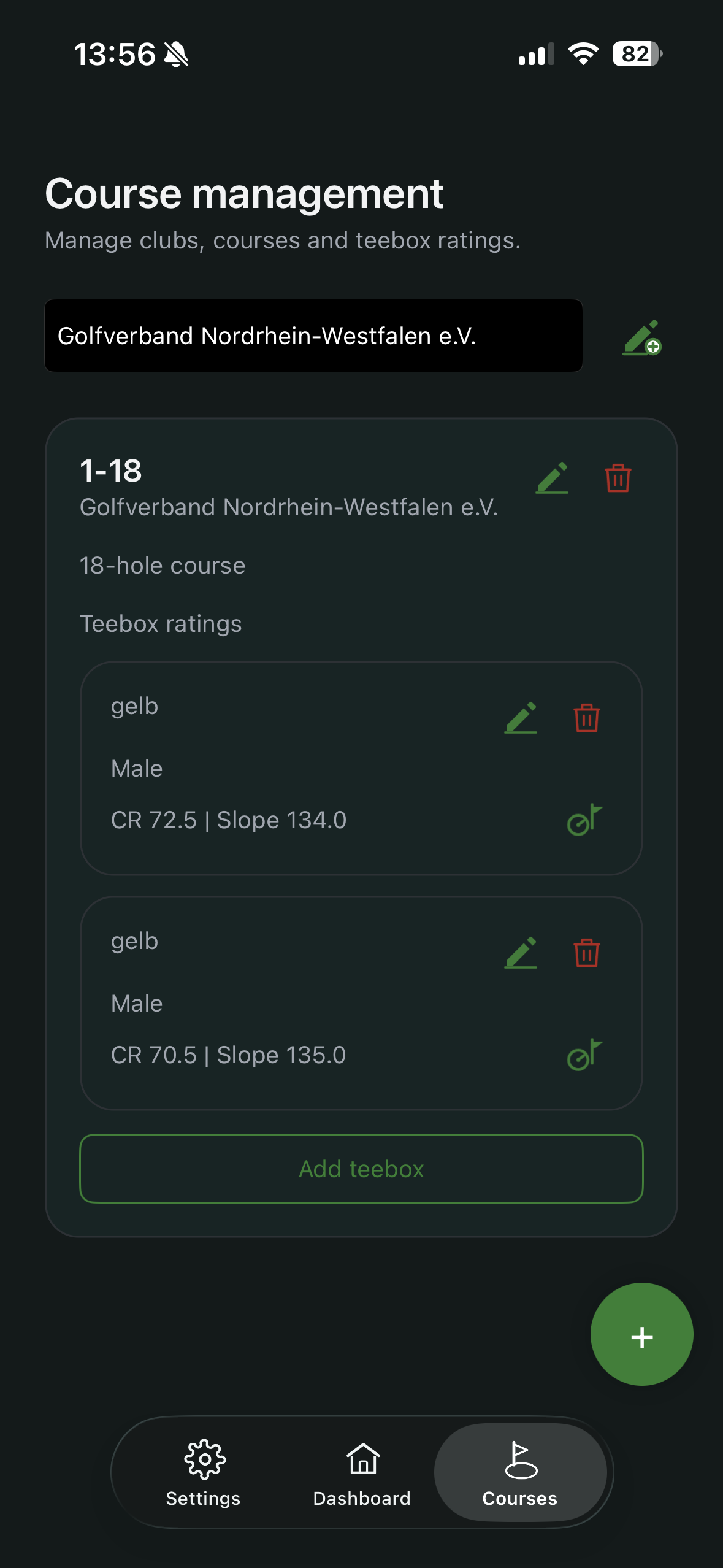Delete the first gelb teebox rating
723x1568 pixels.
(x=586, y=719)
